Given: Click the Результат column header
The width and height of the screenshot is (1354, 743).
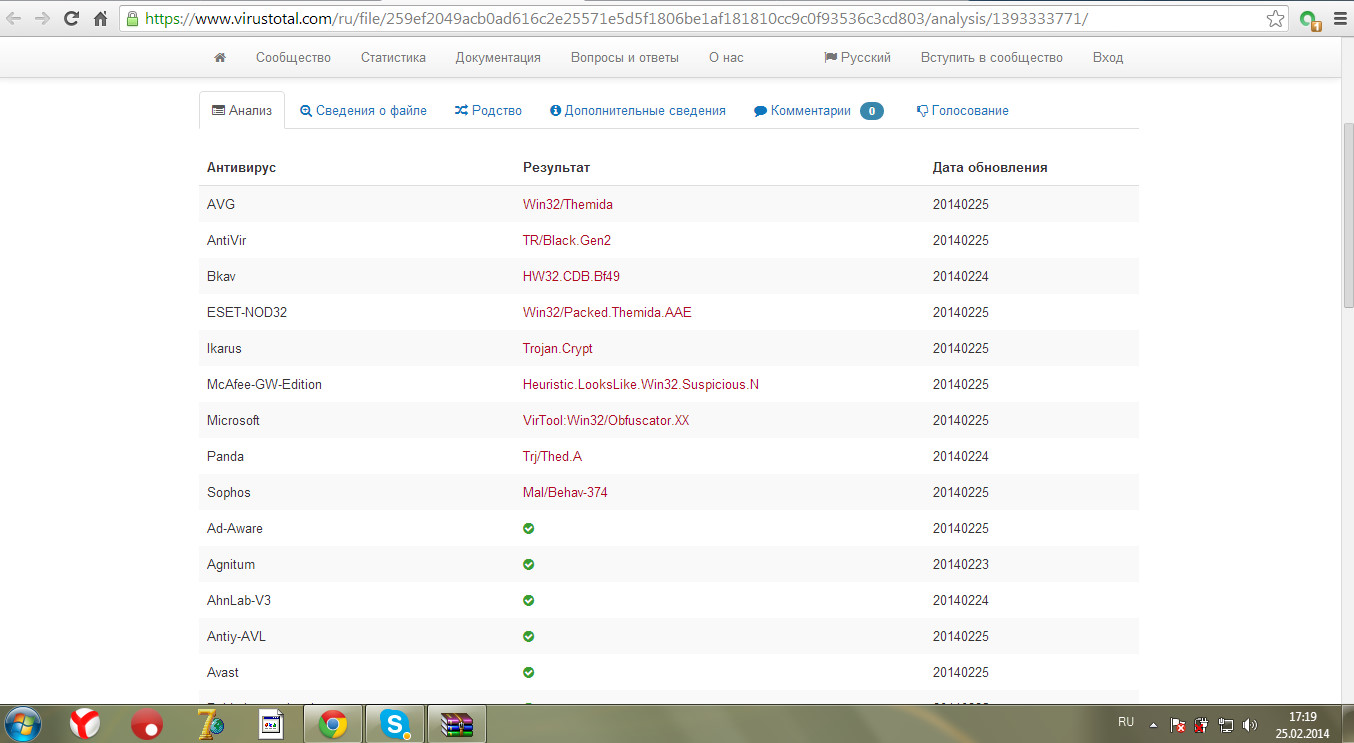Looking at the screenshot, I should [x=557, y=167].
